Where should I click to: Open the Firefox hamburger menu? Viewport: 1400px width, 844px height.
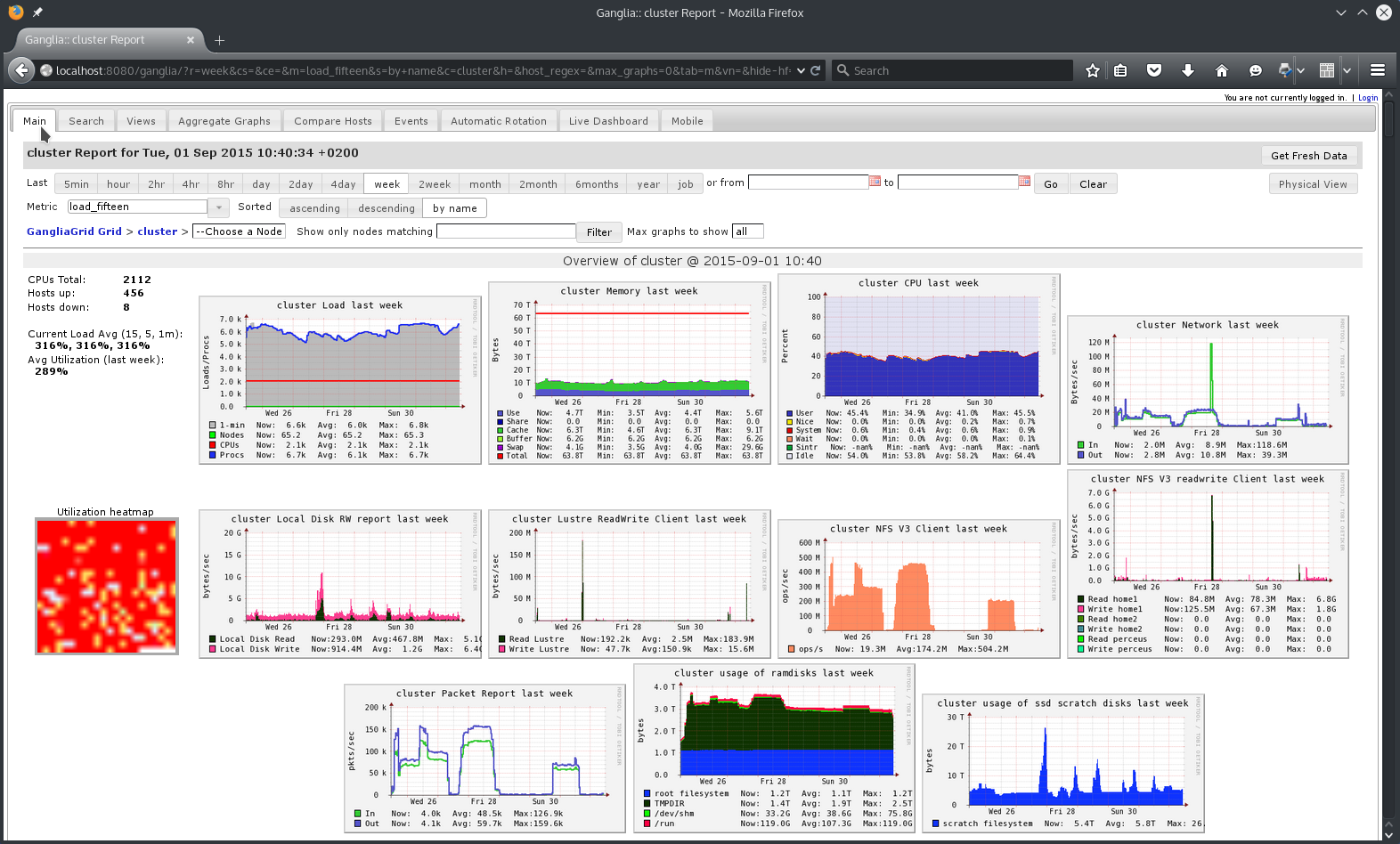pyautogui.click(x=1378, y=70)
